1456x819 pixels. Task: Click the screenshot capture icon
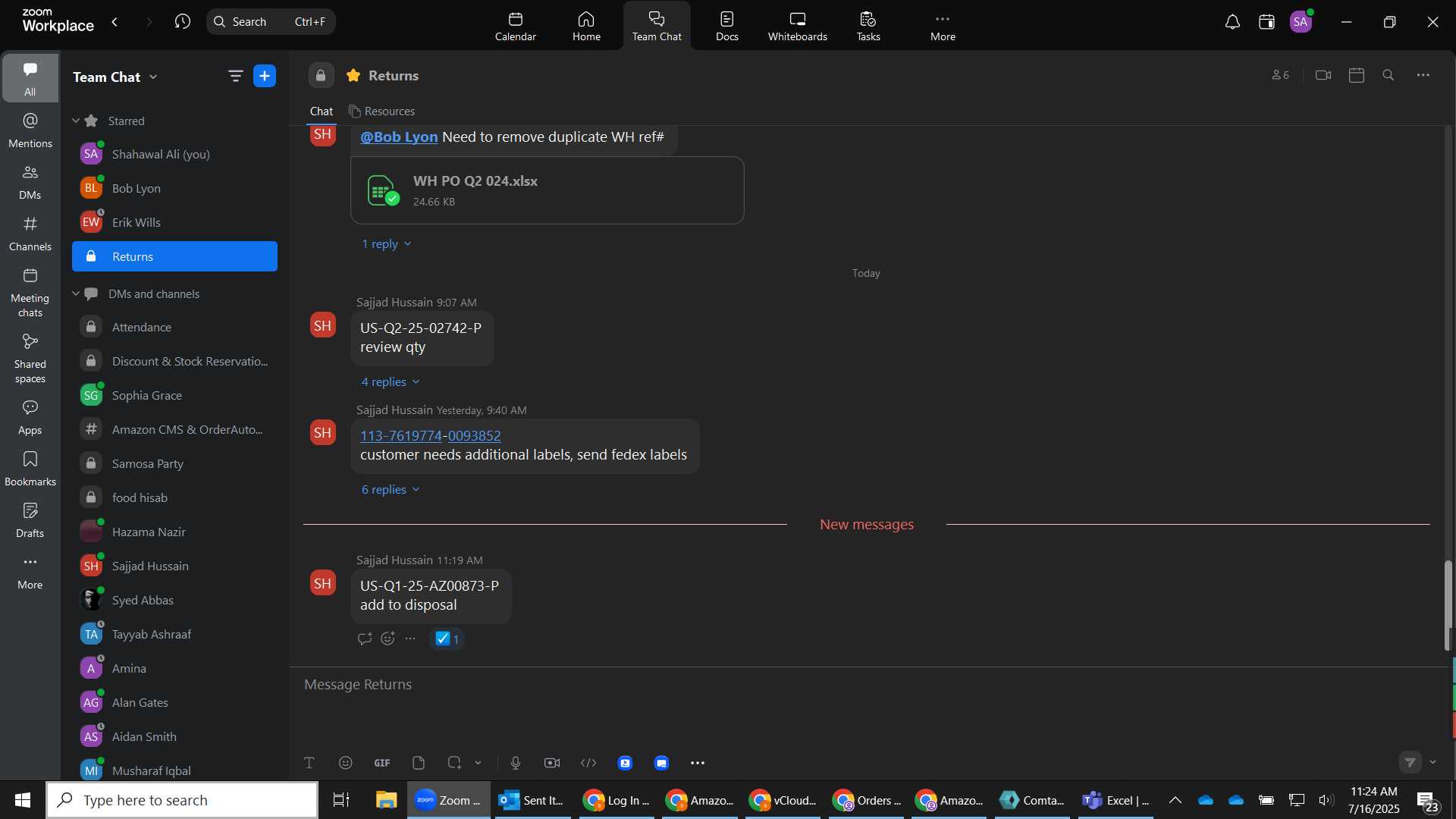(454, 763)
